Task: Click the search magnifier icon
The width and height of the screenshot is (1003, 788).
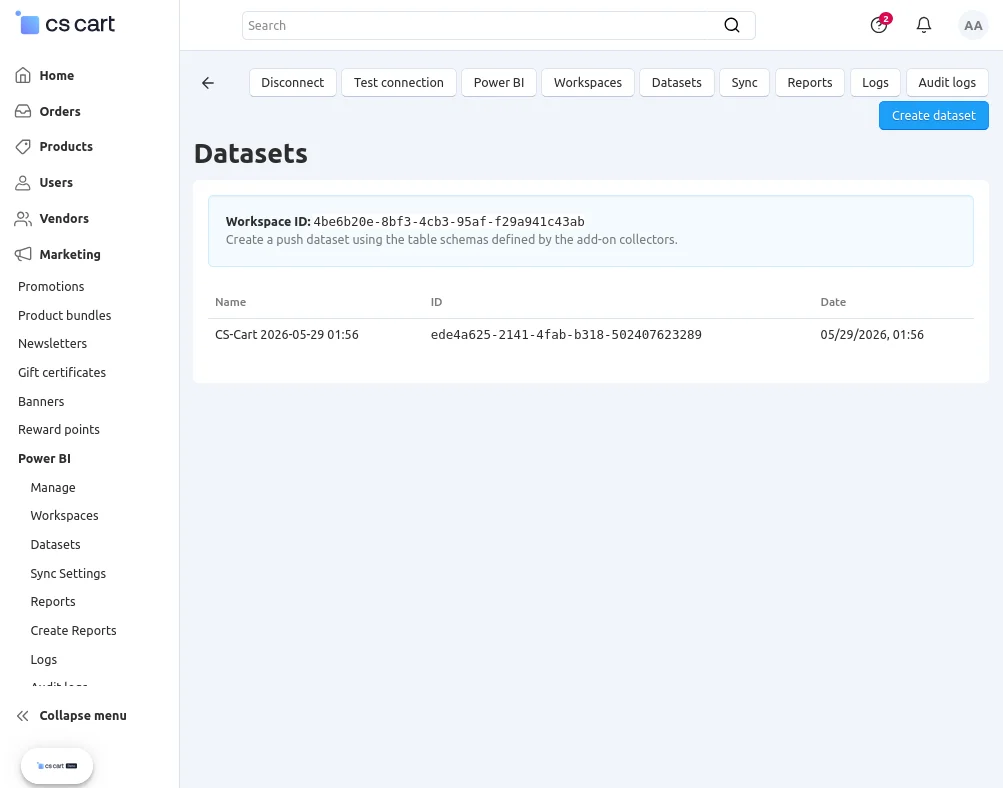Action: [x=732, y=26]
